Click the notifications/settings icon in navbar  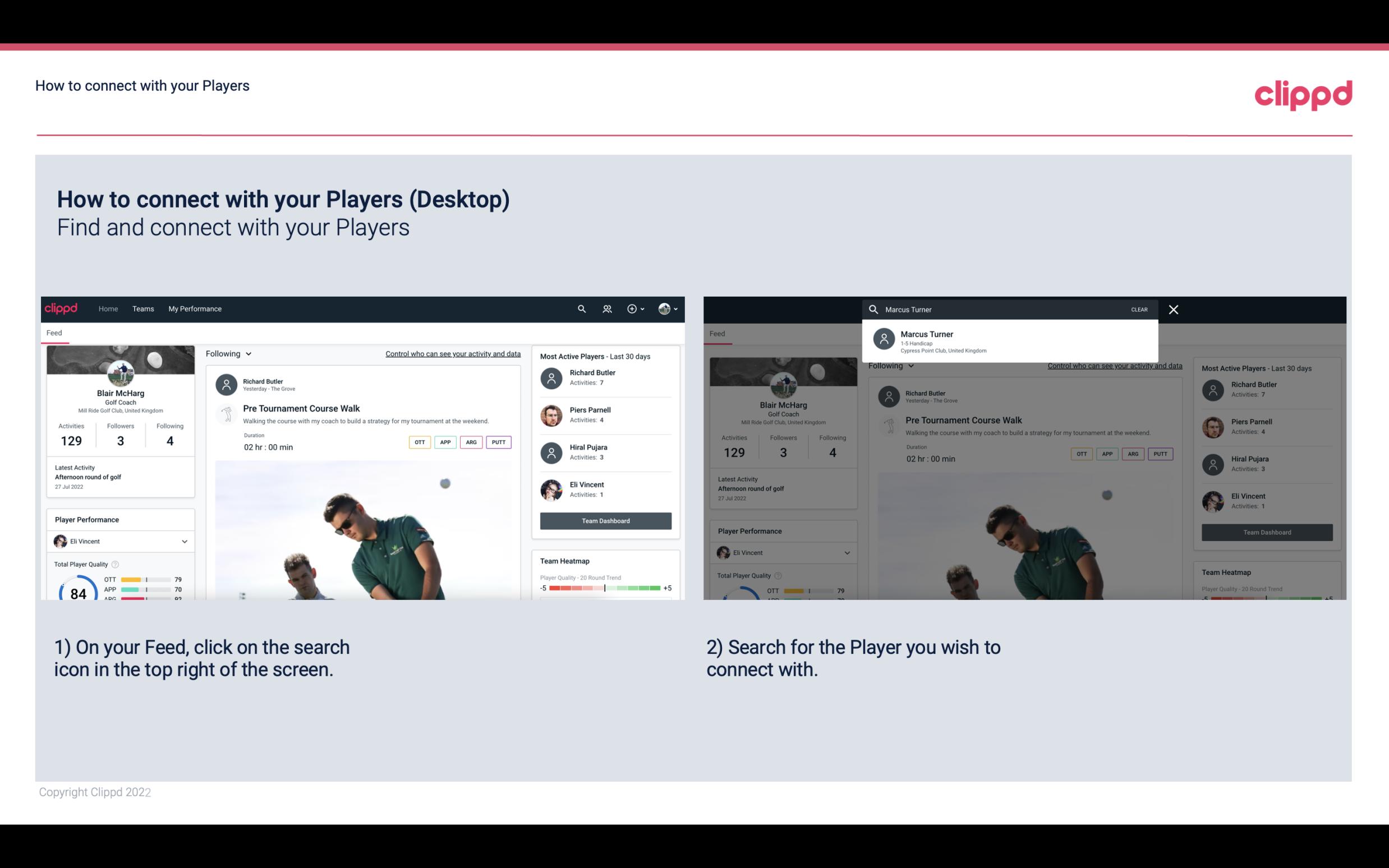(633, 309)
